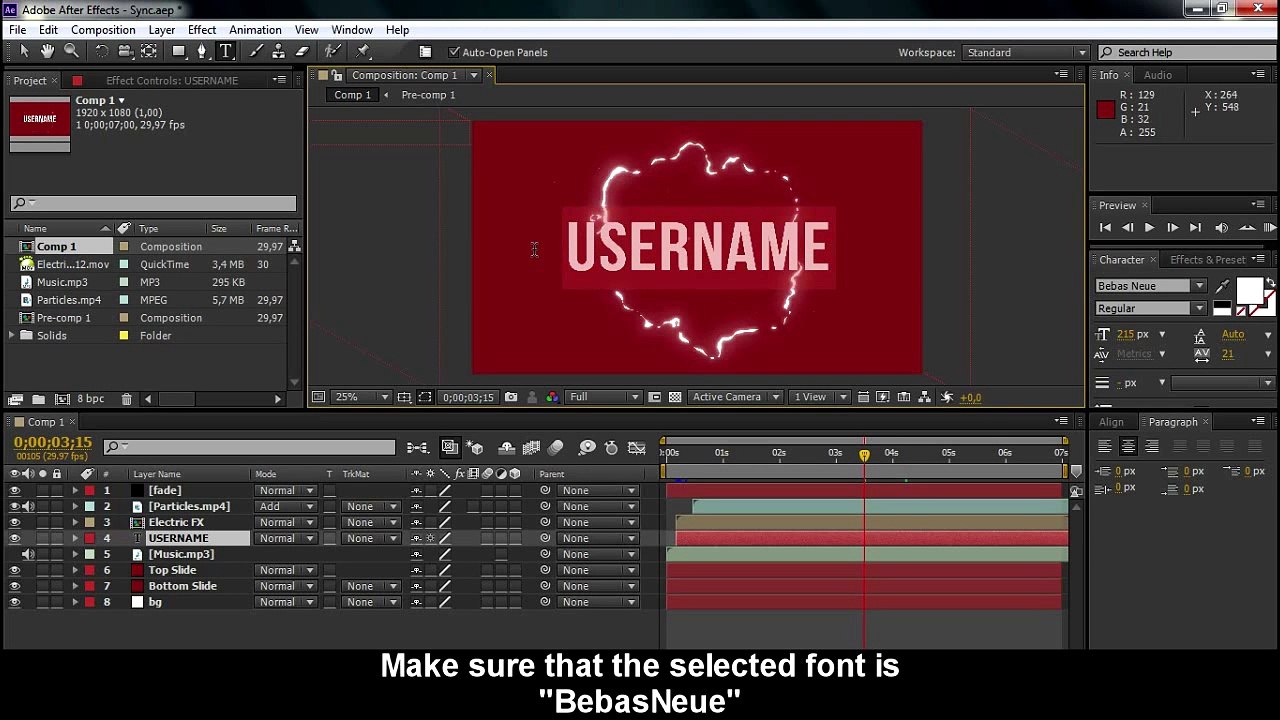Select the Brush tool
This screenshot has width=1280, height=720.
click(x=256, y=51)
